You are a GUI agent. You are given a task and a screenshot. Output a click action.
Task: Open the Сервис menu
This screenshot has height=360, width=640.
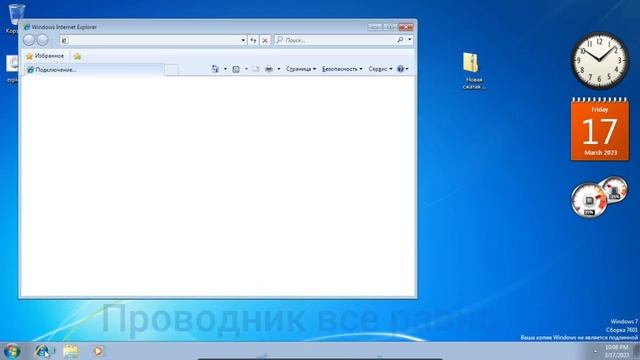[380, 69]
